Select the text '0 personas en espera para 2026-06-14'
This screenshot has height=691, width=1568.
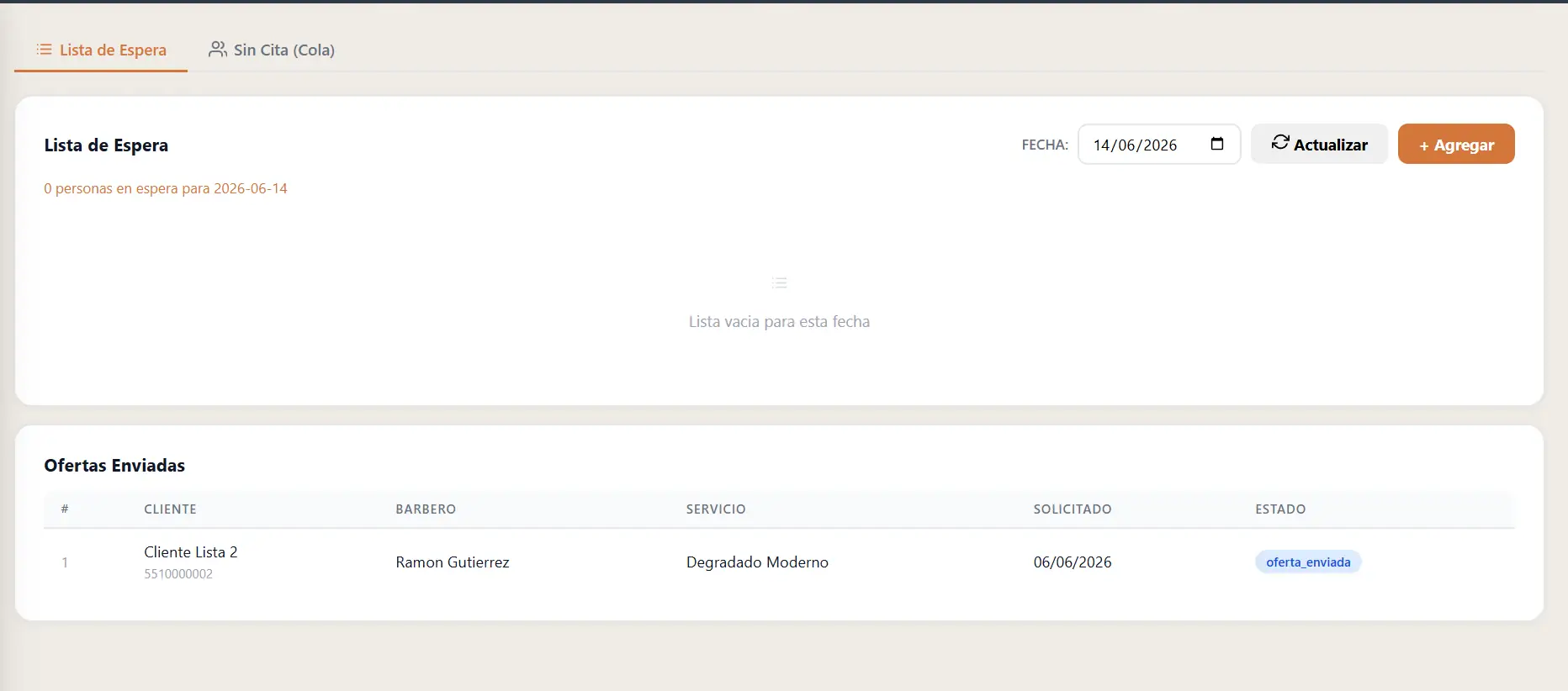(166, 188)
